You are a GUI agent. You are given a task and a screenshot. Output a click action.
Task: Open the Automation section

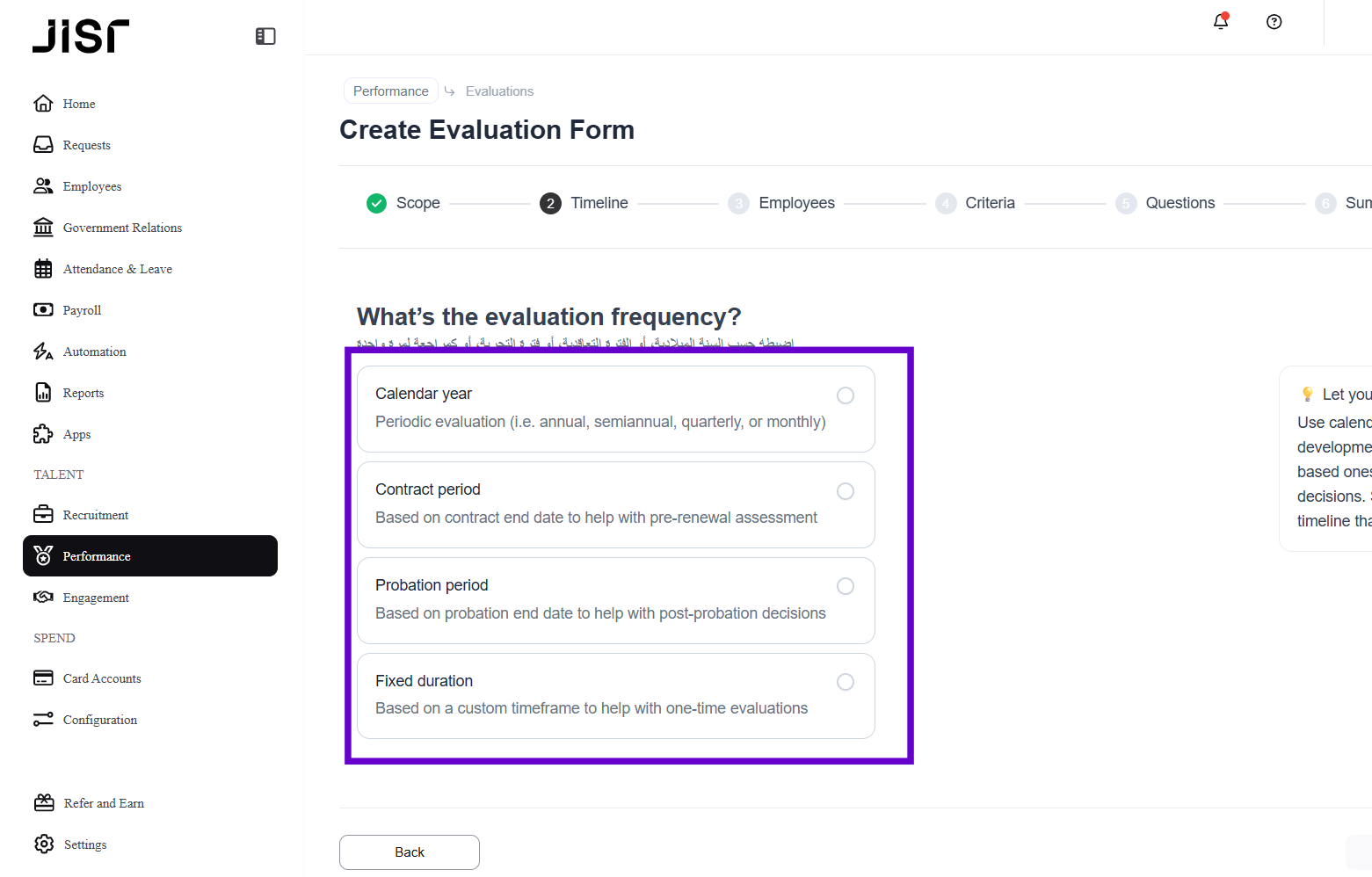[x=94, y=352]
